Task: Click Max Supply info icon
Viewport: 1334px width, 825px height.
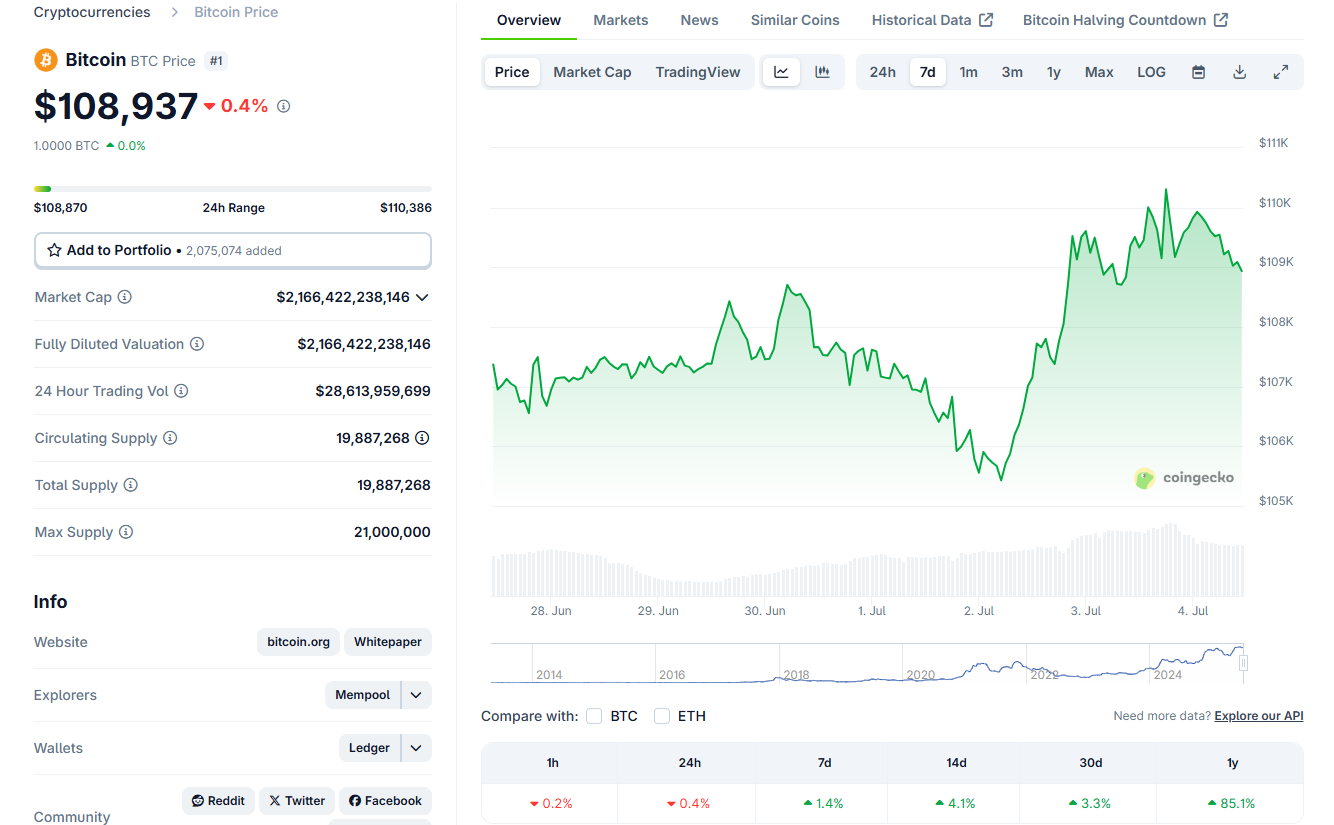Action: coord(126,532)
